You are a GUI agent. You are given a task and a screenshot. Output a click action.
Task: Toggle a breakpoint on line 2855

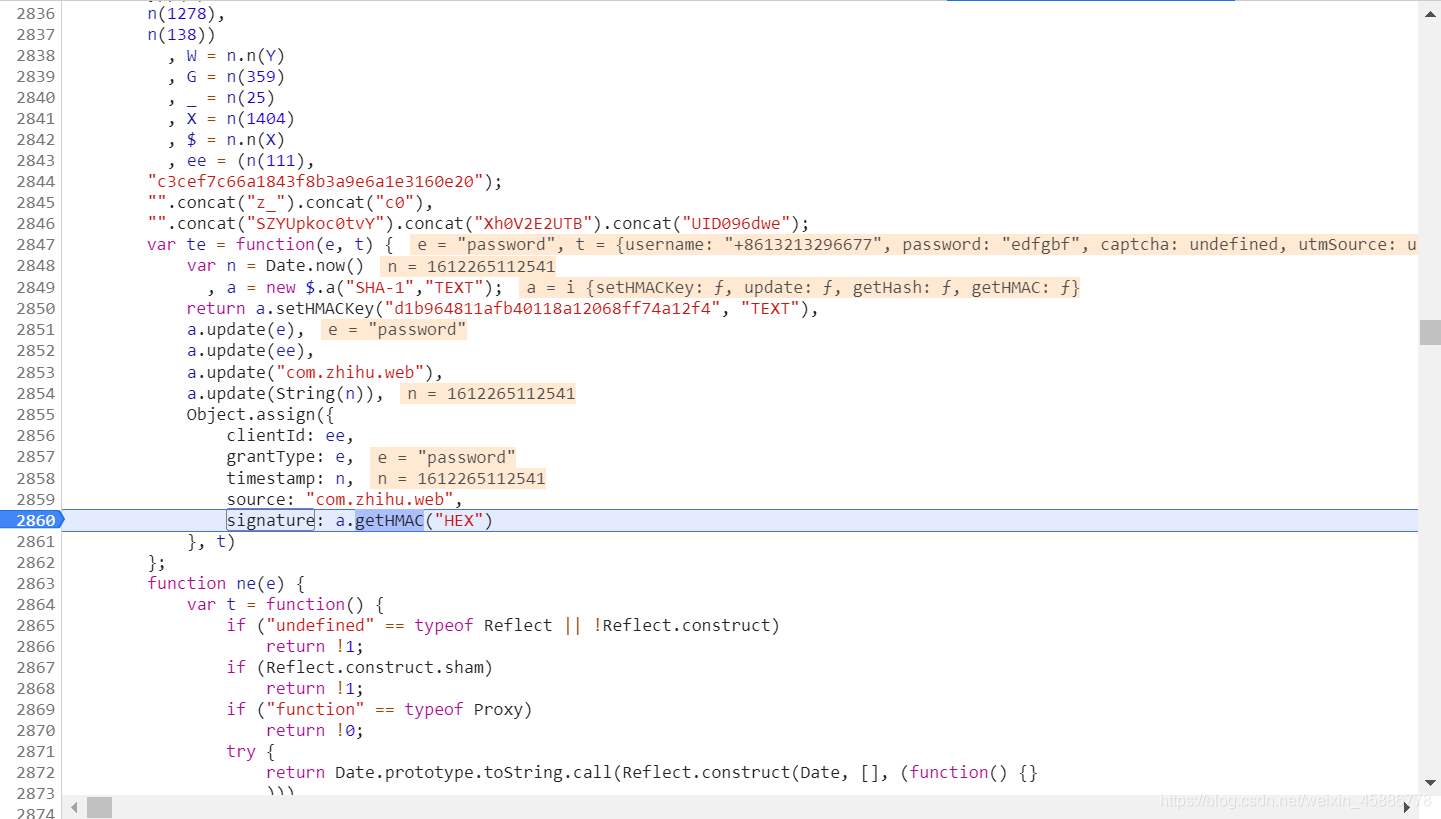pos(36,414)
